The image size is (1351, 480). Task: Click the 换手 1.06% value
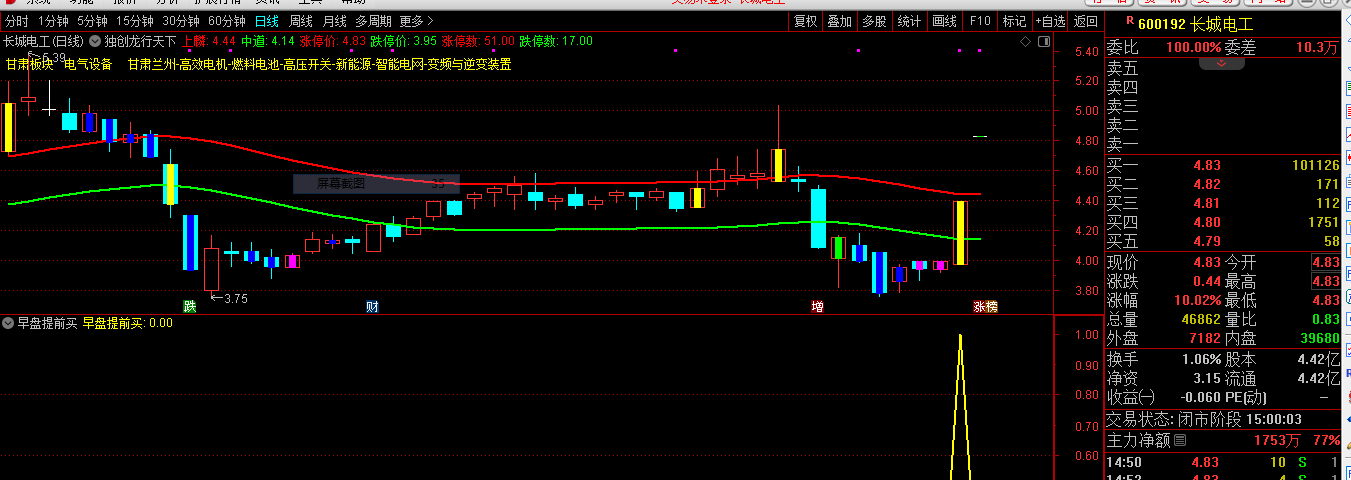1201,359
